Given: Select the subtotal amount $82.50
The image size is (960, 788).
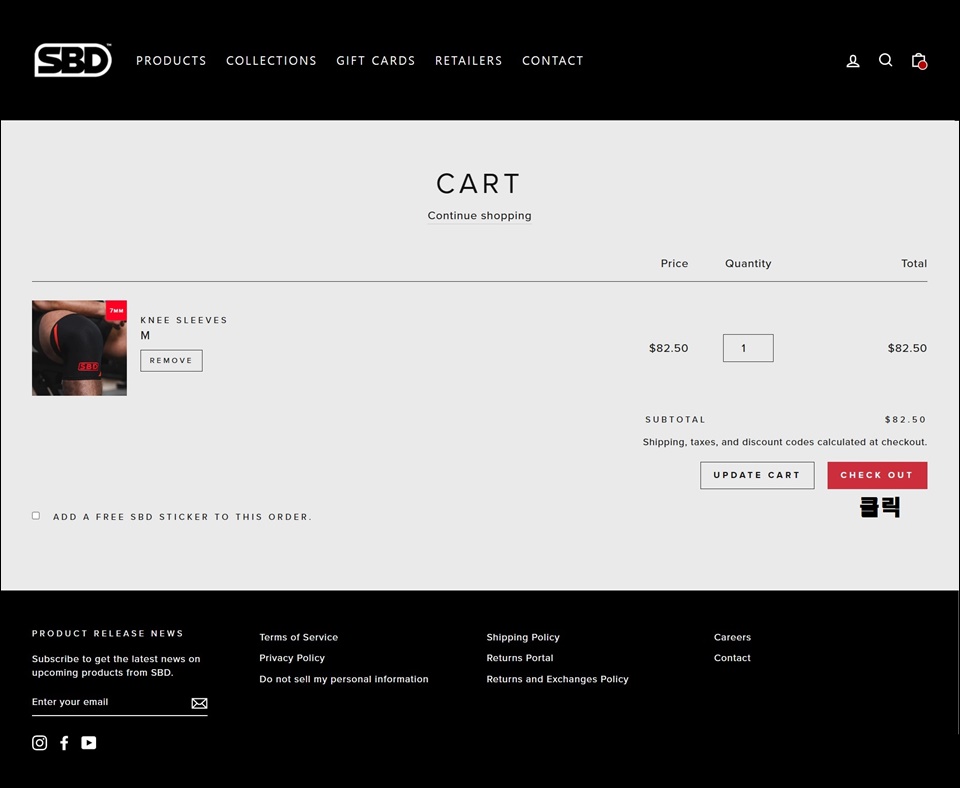Looking at the screenshot, I should point(906,419).
